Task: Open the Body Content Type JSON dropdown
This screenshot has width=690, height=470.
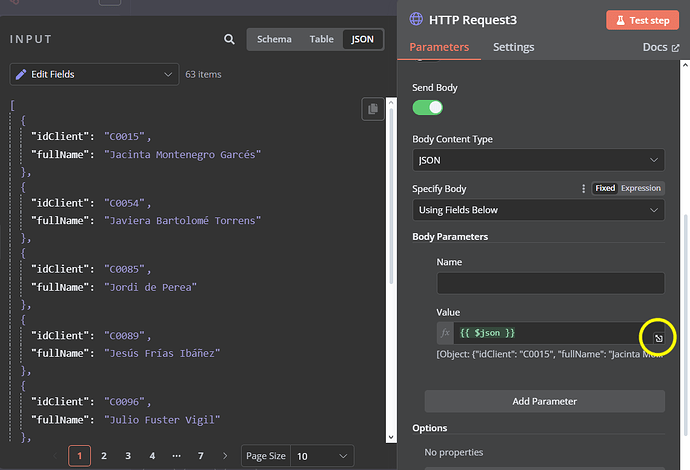Action: coord(538,160)
